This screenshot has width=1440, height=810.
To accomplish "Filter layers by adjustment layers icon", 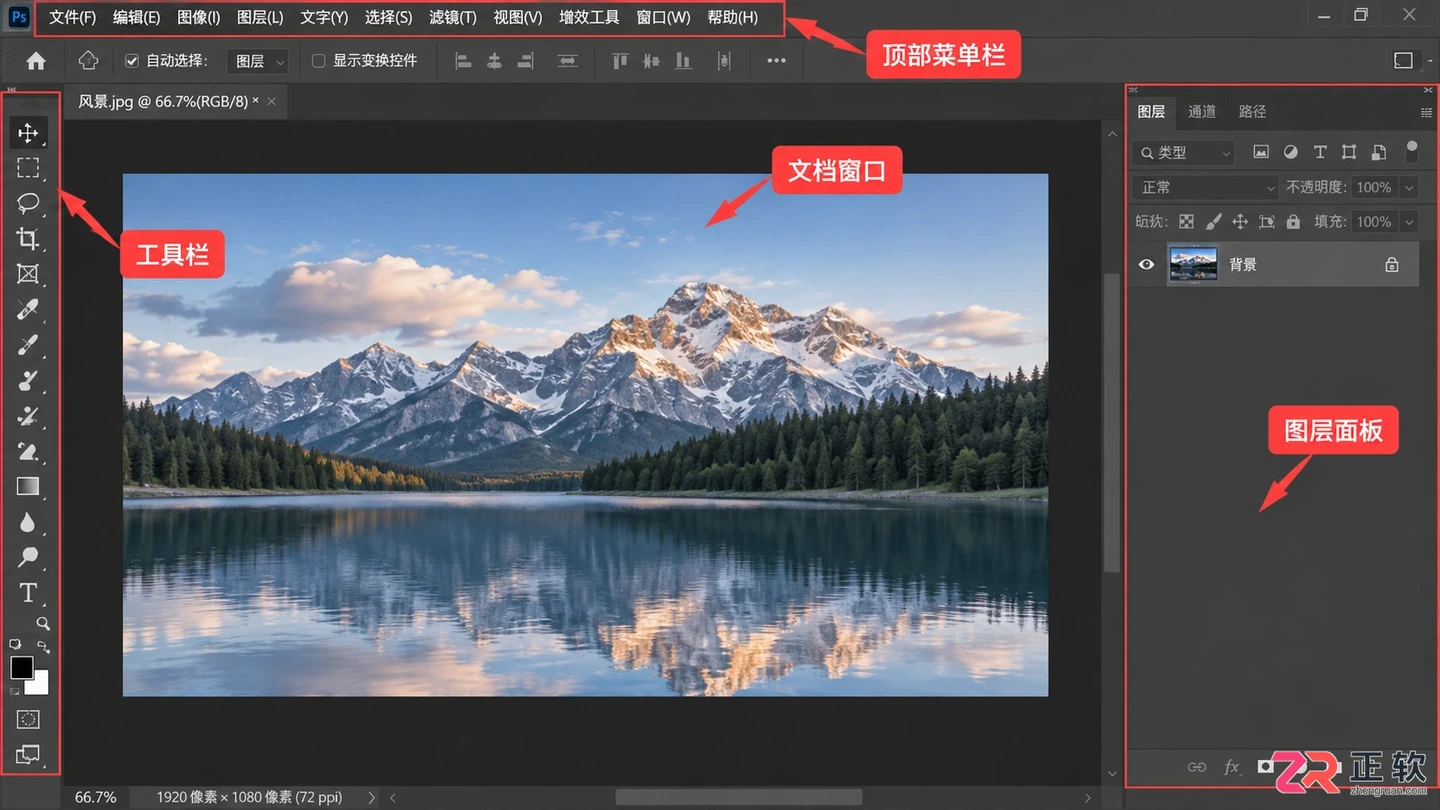I will [x=1291, y=152].
